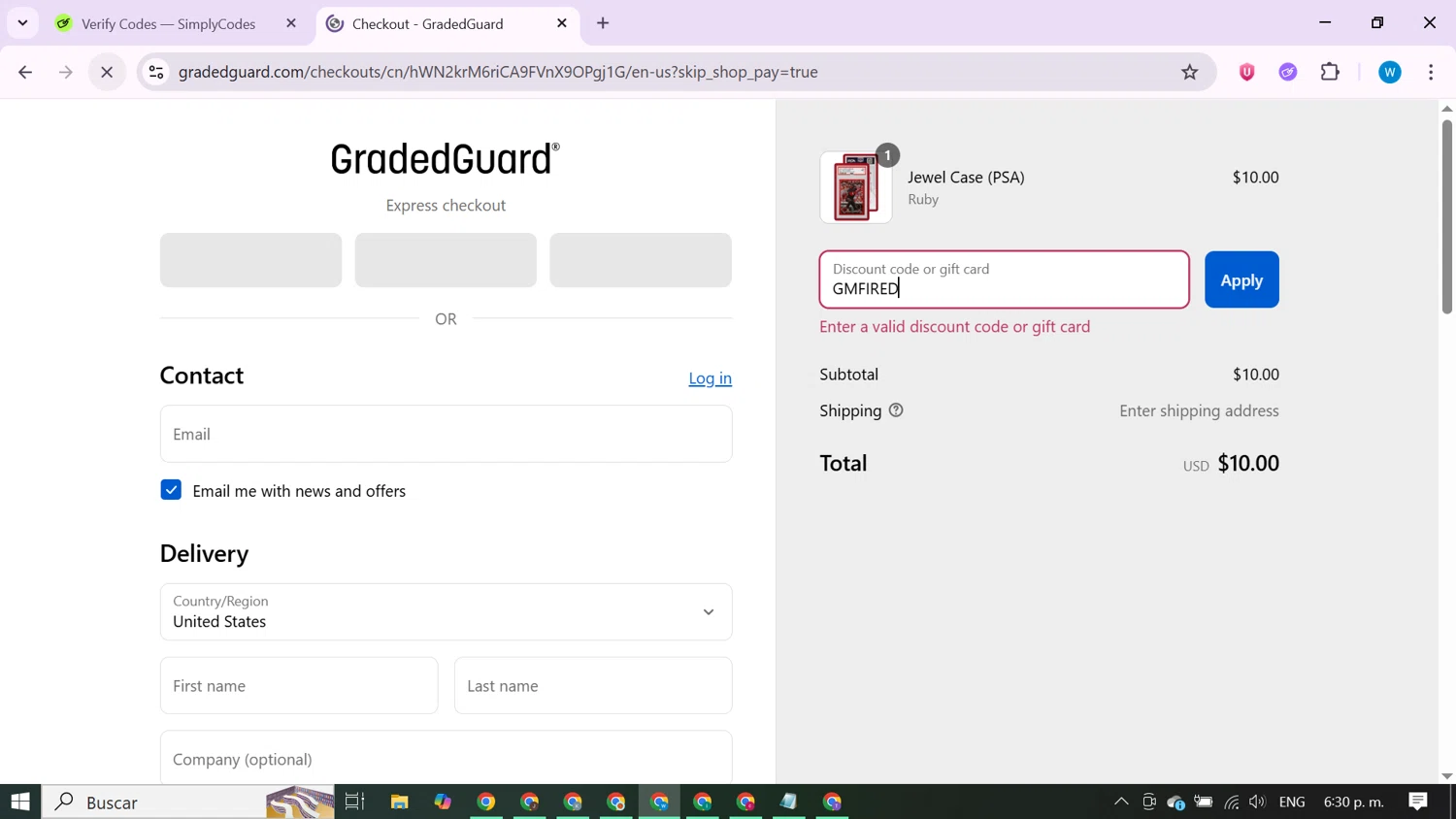Viewport: 1456px width, 819px height.
Task: Click the 'Enter a valid discount code' error text
Action: coord(954,326)
